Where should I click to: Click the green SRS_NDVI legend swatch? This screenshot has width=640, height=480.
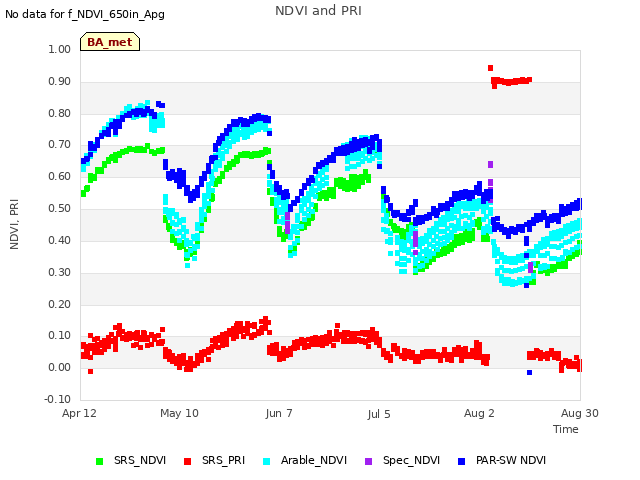click(99, 461)
